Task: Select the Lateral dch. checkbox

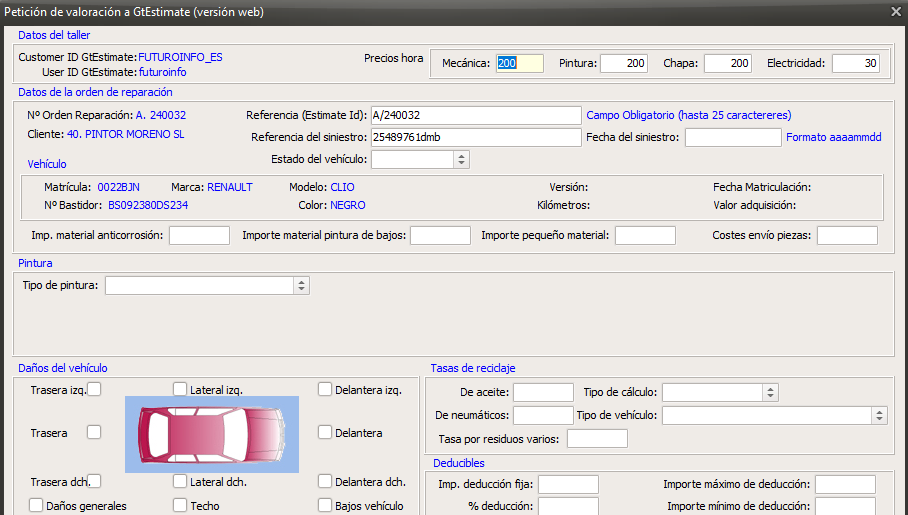Action: click(x=180, y=481)
